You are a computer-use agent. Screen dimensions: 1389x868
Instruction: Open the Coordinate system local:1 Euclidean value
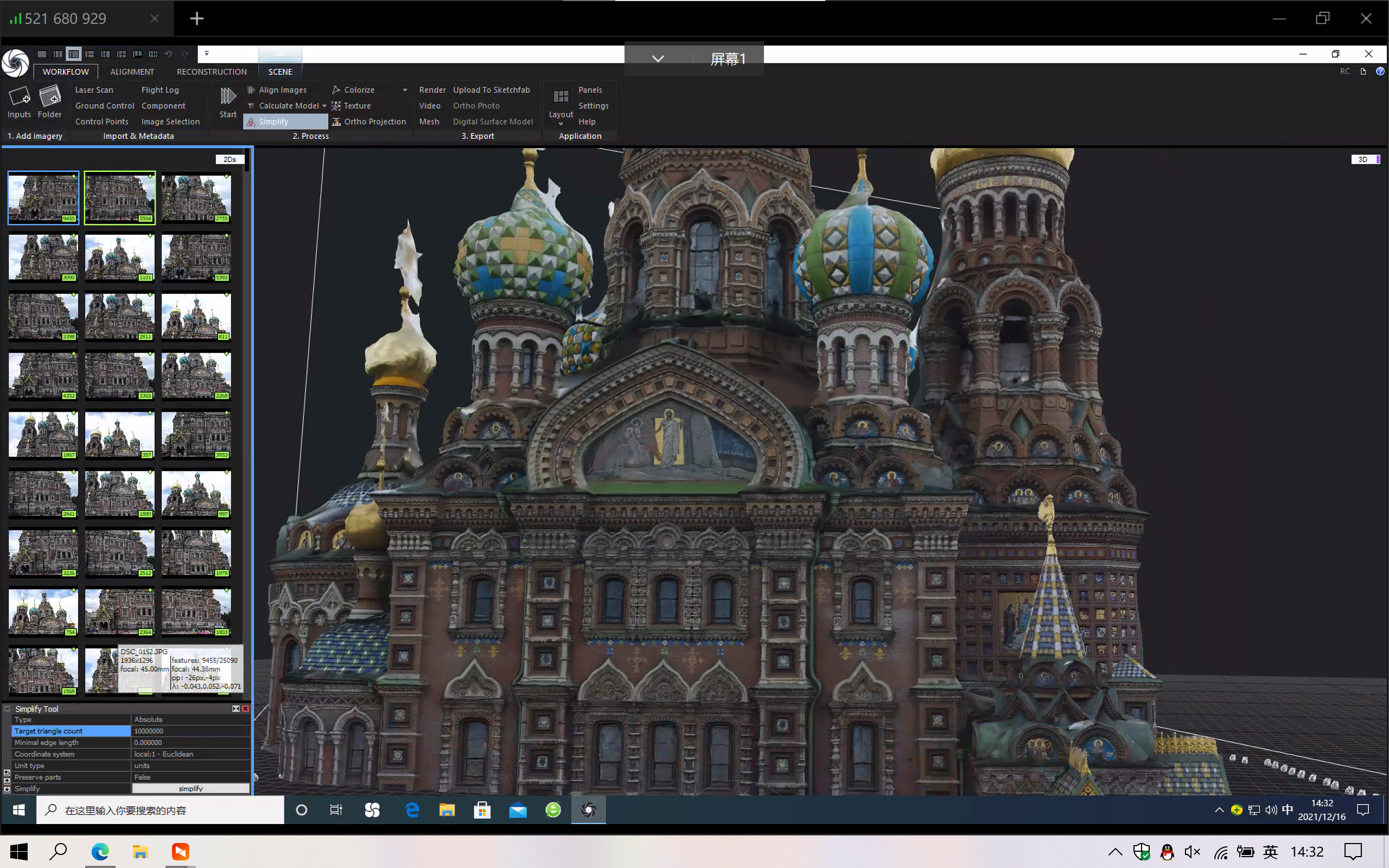tap(190, 754)
